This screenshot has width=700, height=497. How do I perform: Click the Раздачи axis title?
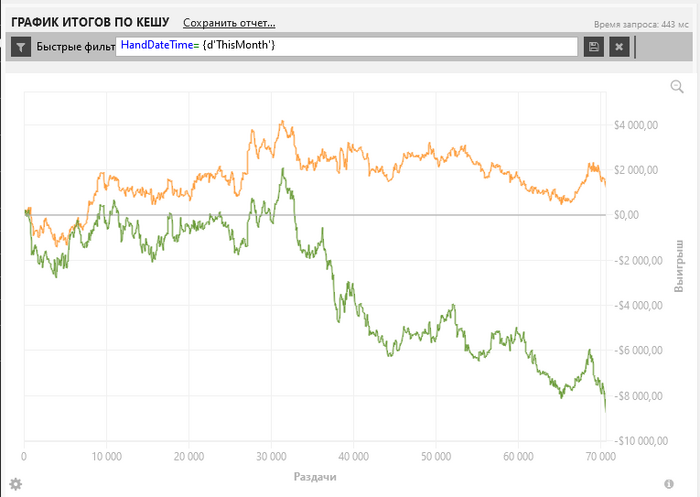315,477
